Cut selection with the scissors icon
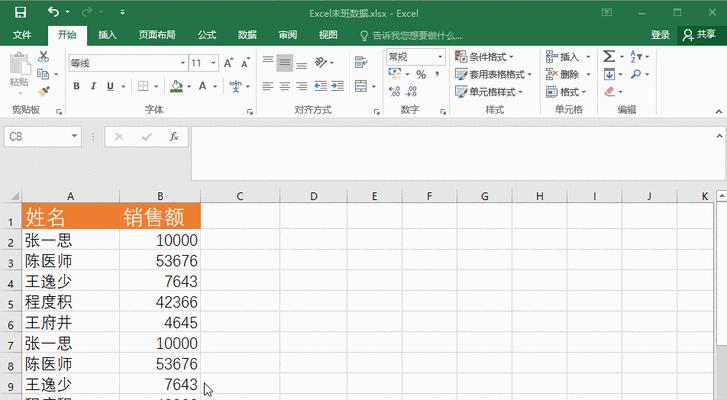Viewport: 727px width, 400px height. click(x=44, y=57)
